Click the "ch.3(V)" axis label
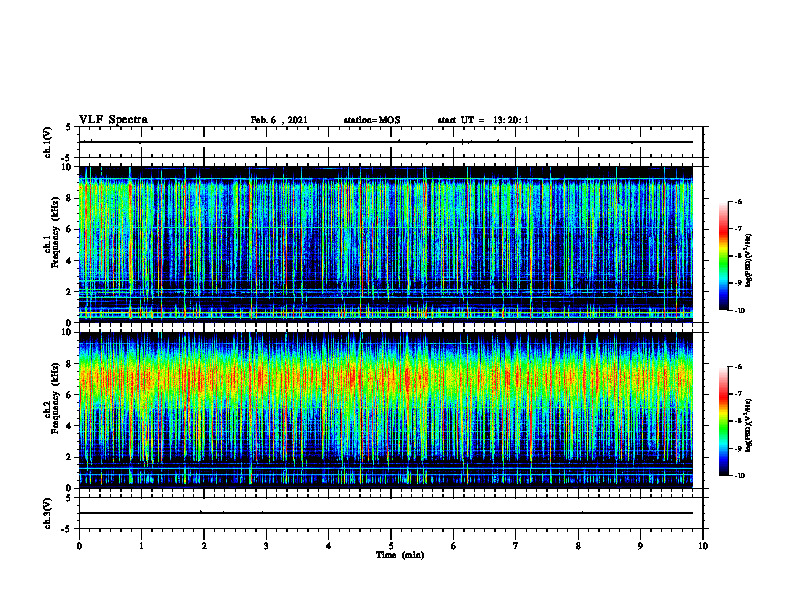The image size is (792, 612). tap(47, 514)
